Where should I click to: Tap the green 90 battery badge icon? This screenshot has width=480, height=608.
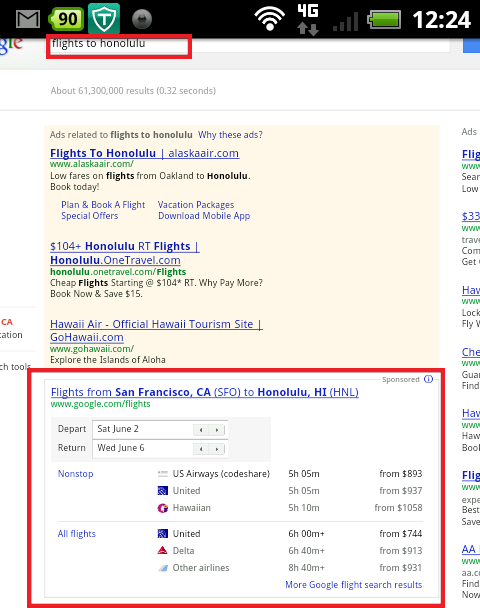[66, 19]
